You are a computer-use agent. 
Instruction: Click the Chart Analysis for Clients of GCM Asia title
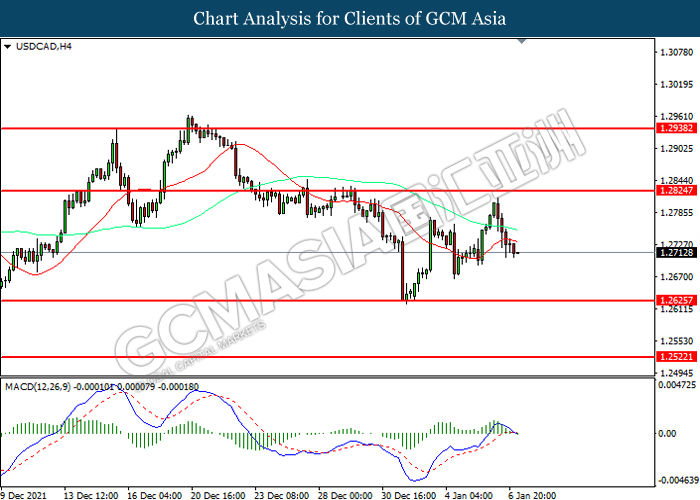coord(350,18)
